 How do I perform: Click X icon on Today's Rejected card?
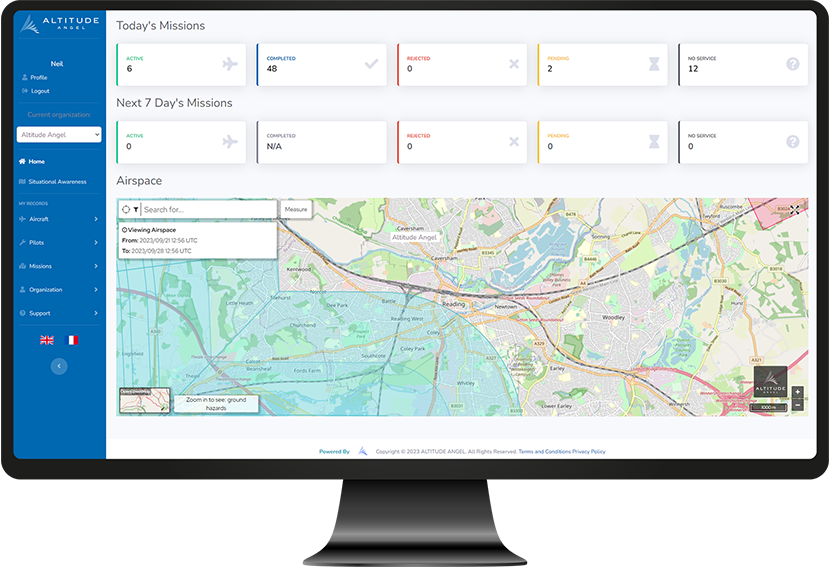(514, 64)
